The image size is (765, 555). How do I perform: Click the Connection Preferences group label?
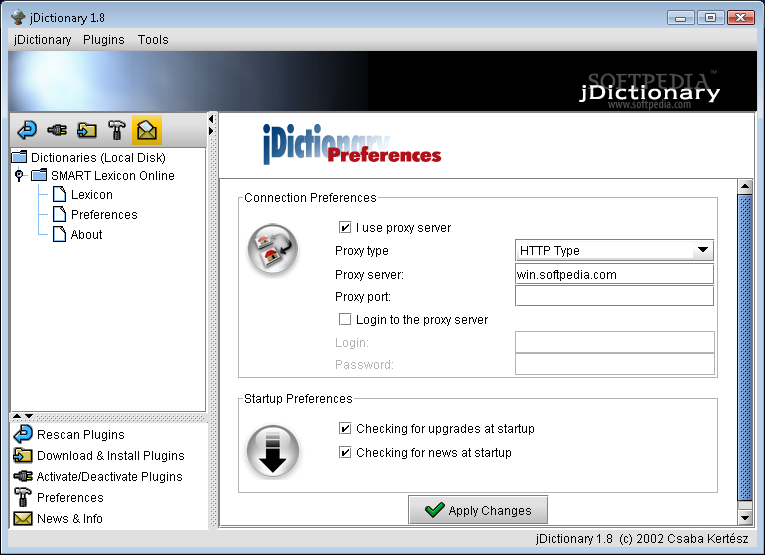point(310,198)
